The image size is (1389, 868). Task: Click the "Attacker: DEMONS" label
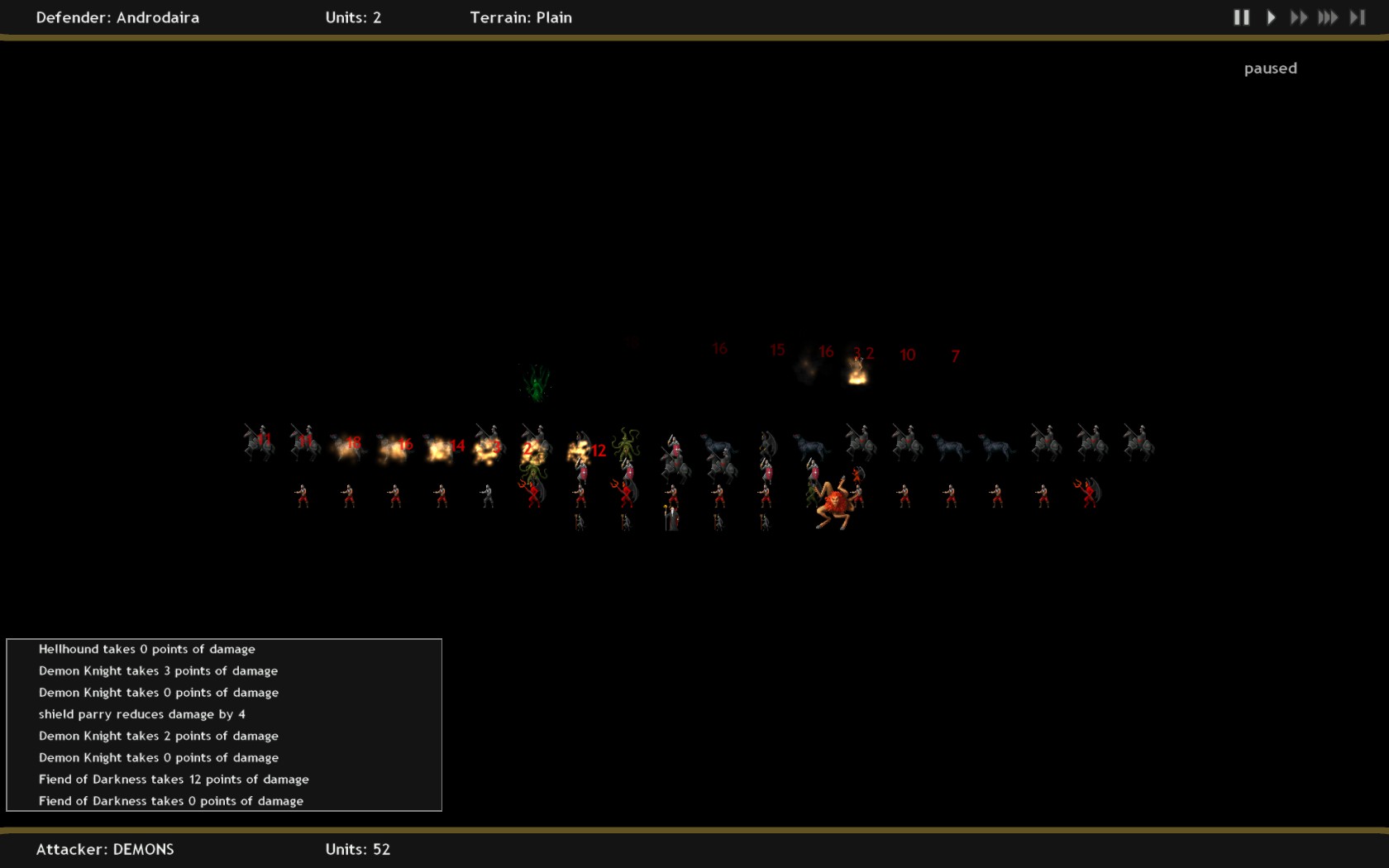[x=105, y=849]
